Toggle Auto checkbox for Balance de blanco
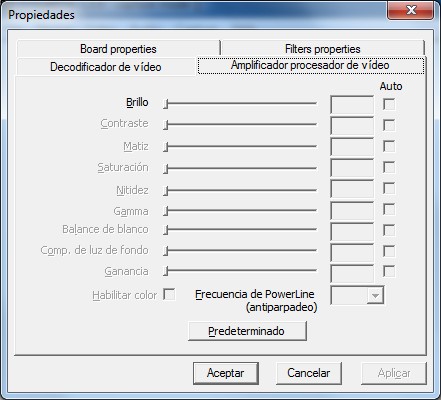This screenshot has height=400, width=441. click(x=389, y=230)
